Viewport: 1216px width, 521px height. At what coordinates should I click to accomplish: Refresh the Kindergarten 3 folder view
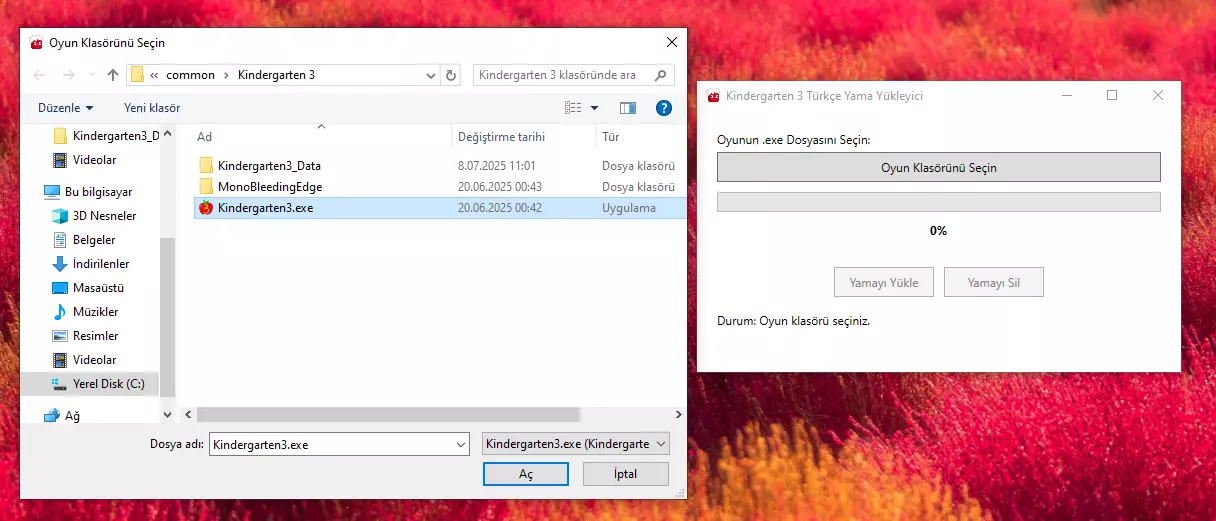click(x=451, y=75)
